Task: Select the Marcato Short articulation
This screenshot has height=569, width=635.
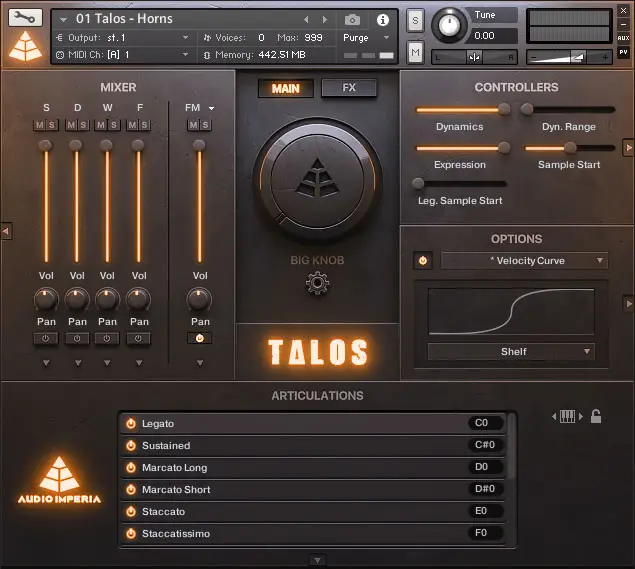Action: [x=313, y=490]
